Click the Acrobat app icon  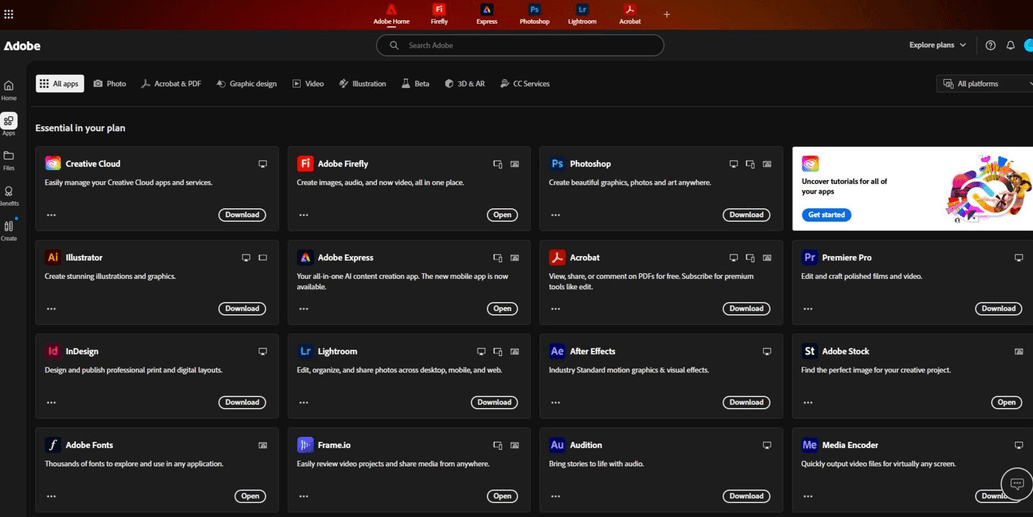pyautogui.click(x=557, y=258)
